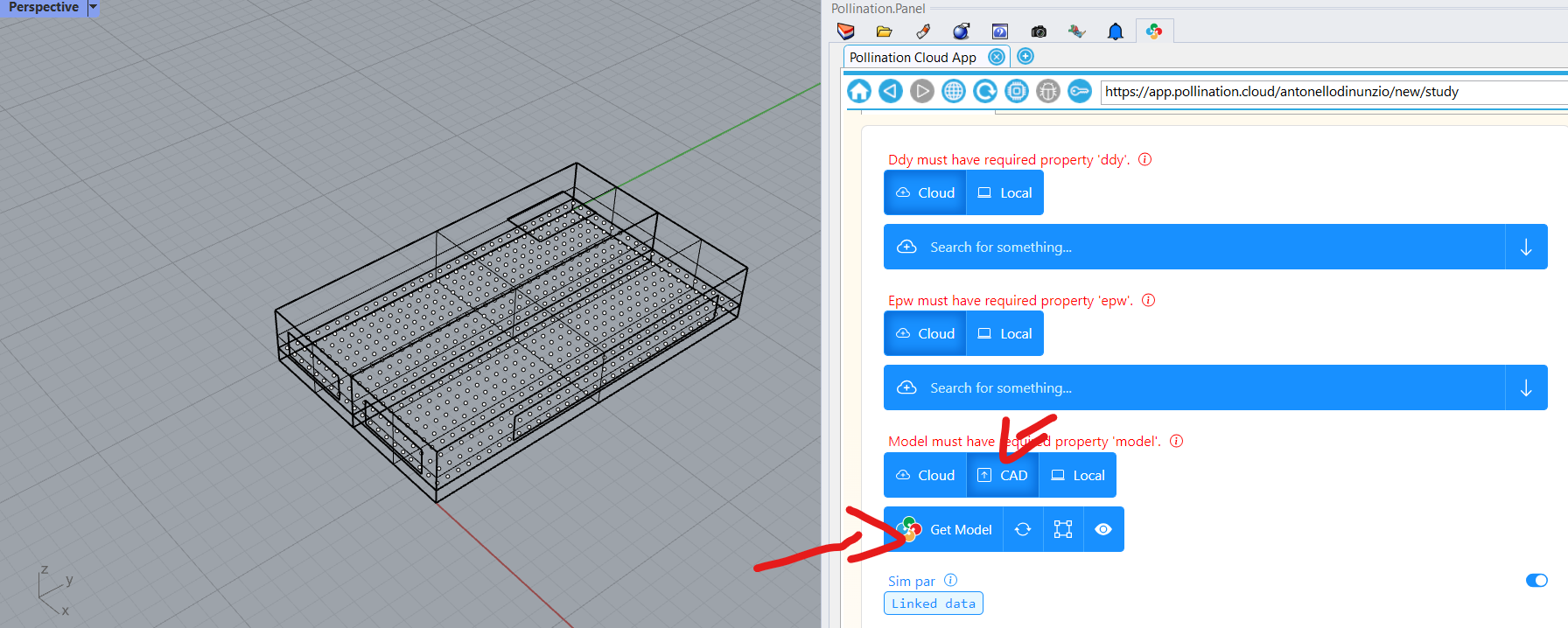Click the camera icon in panel tabs
1568x628 pixels.
click(x=1039, y=31)
